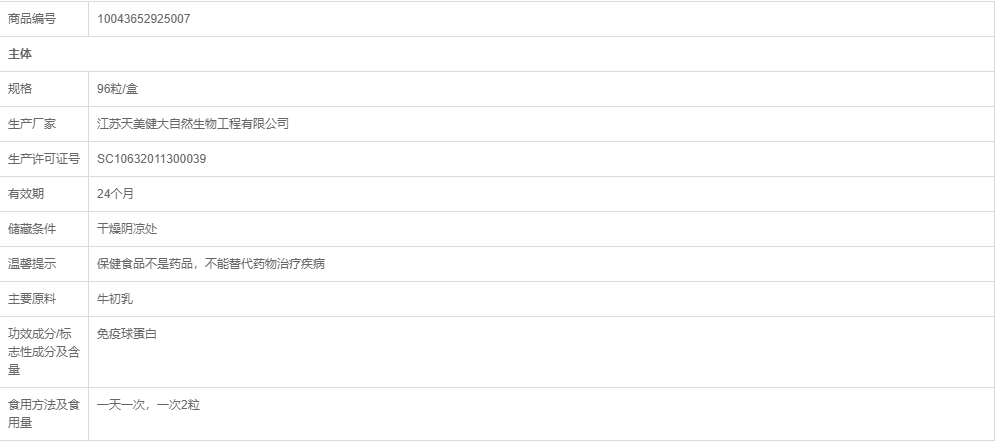
Task: Click the 主体 section header
Action: [20, 54]
